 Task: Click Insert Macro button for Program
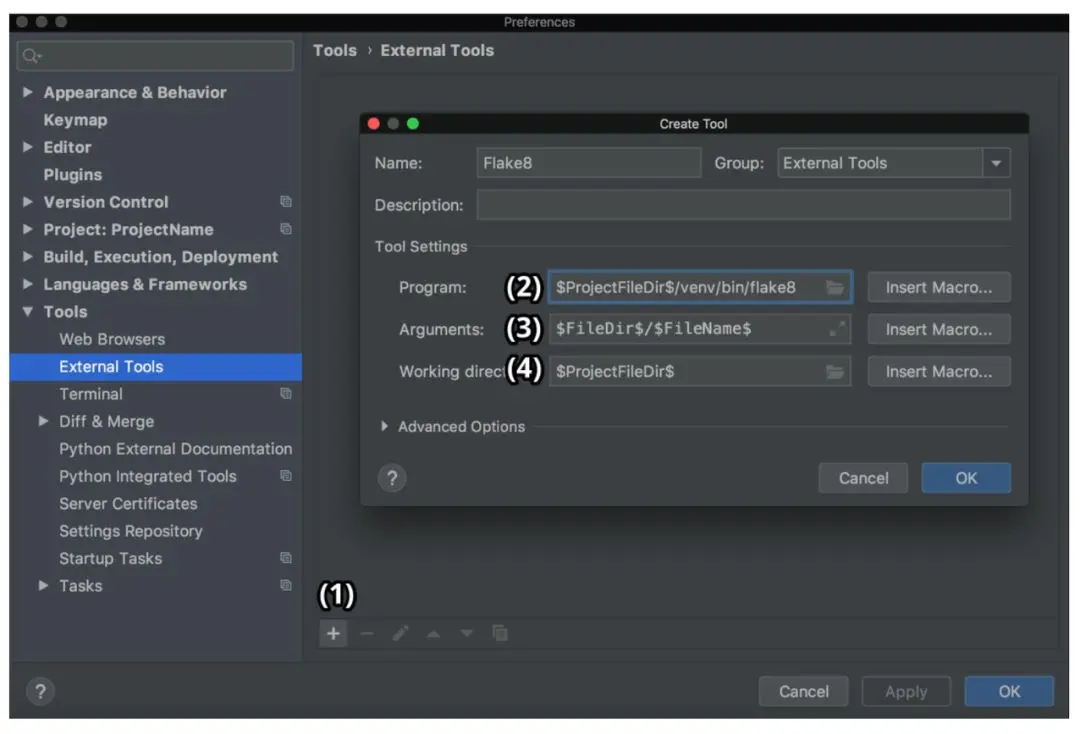click(x=939, y=287)
